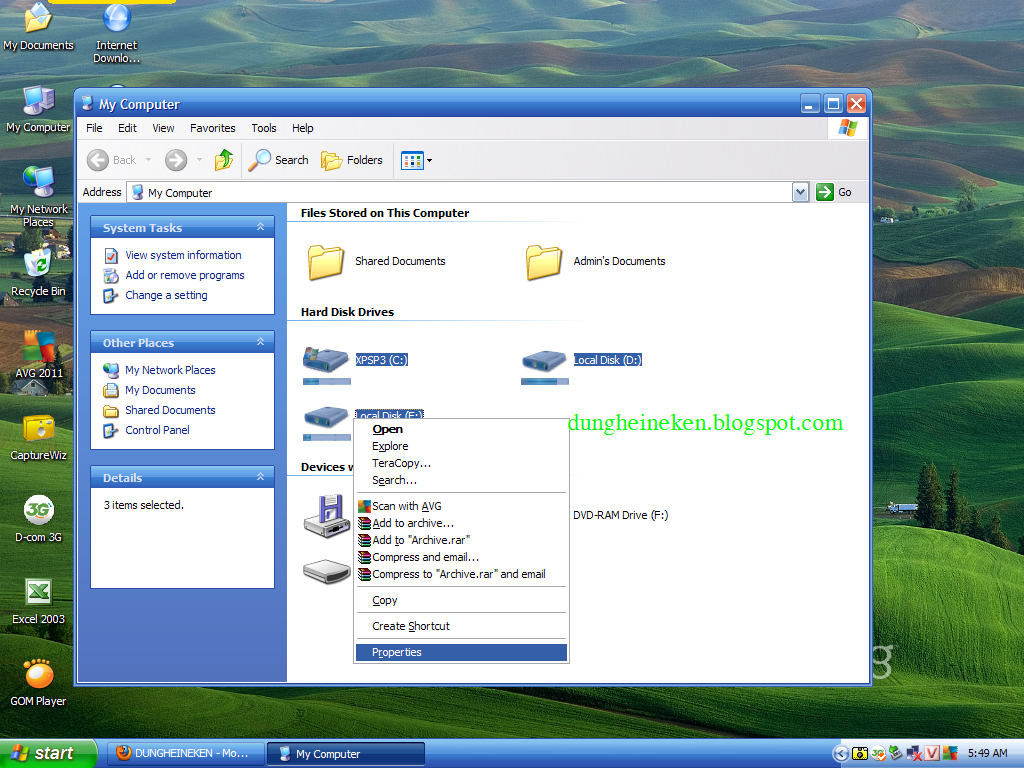
Task: Go up one folder level
Action: 224,160
